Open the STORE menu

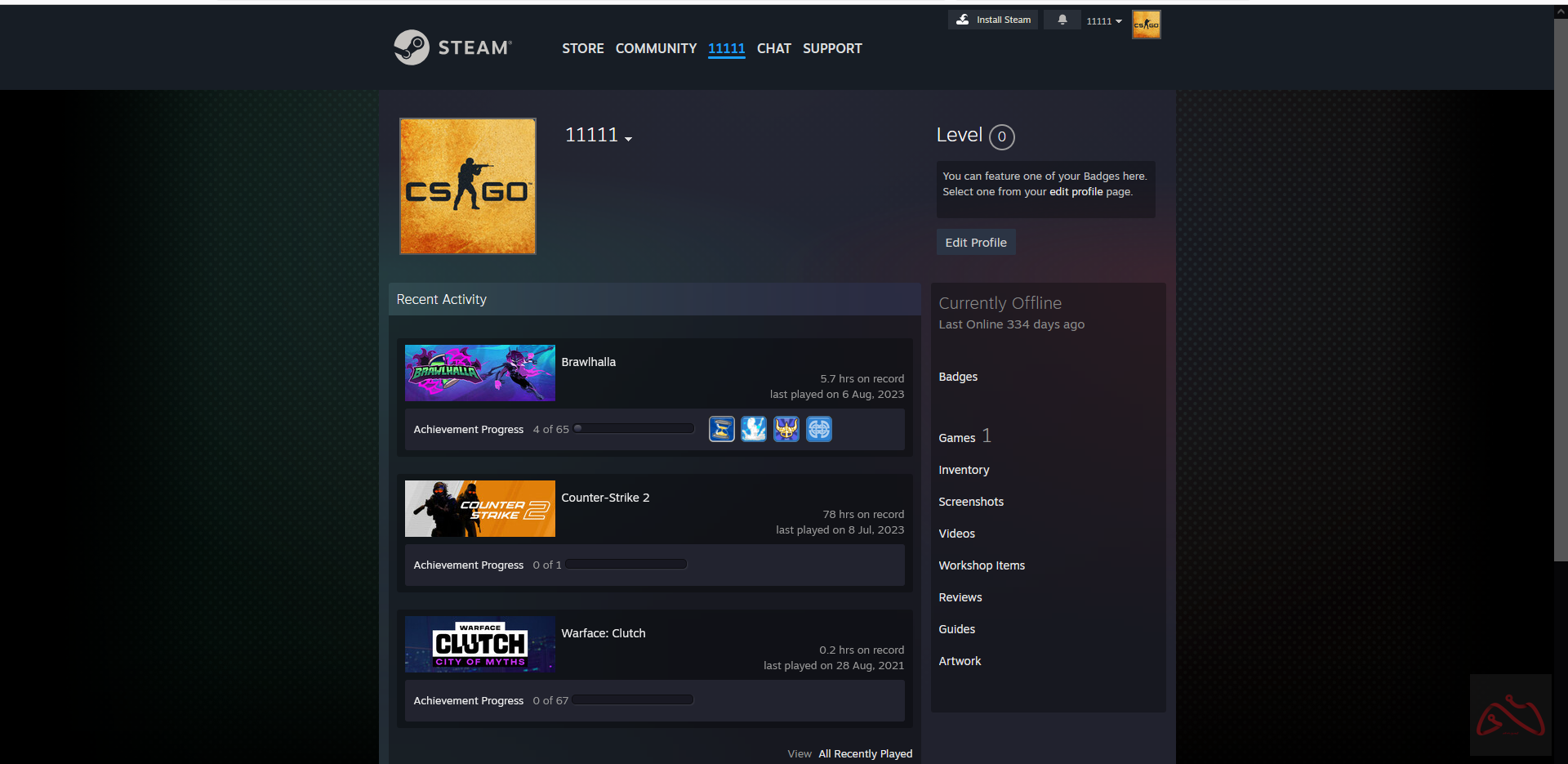pos(582,48)
